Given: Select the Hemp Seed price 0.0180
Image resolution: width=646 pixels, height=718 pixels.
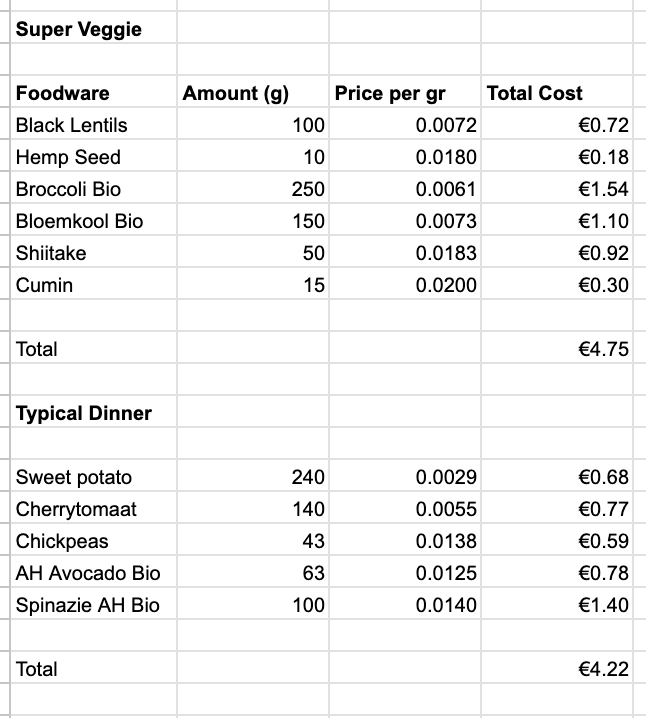Looking at the screenshot, I should pos(446,157).
